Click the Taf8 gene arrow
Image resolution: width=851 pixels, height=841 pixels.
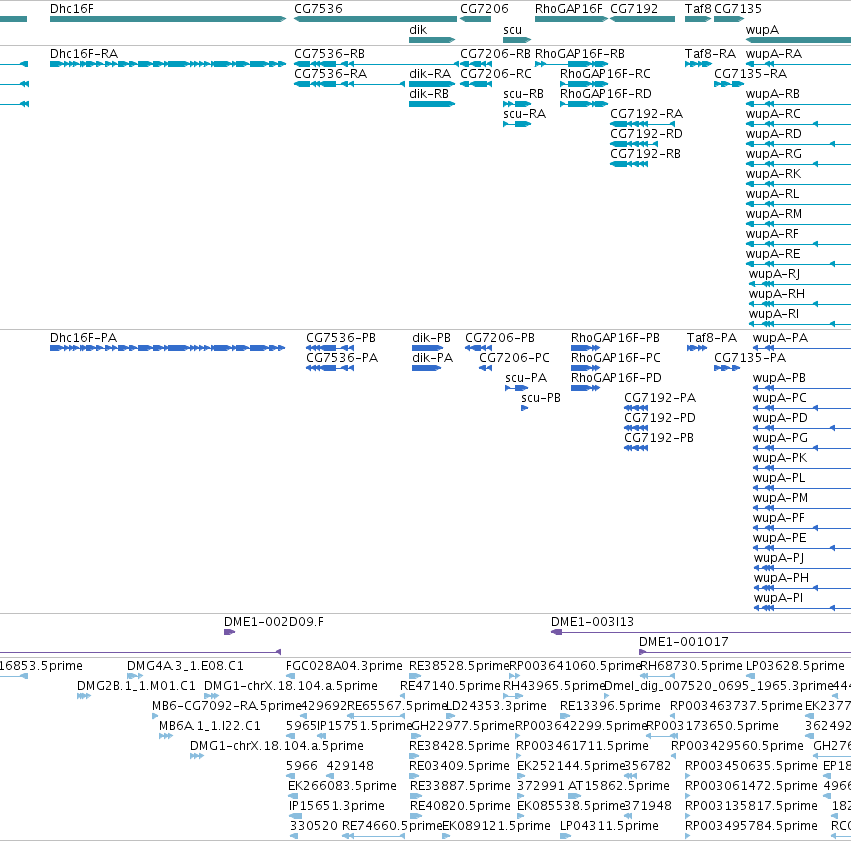pos(698,19)
